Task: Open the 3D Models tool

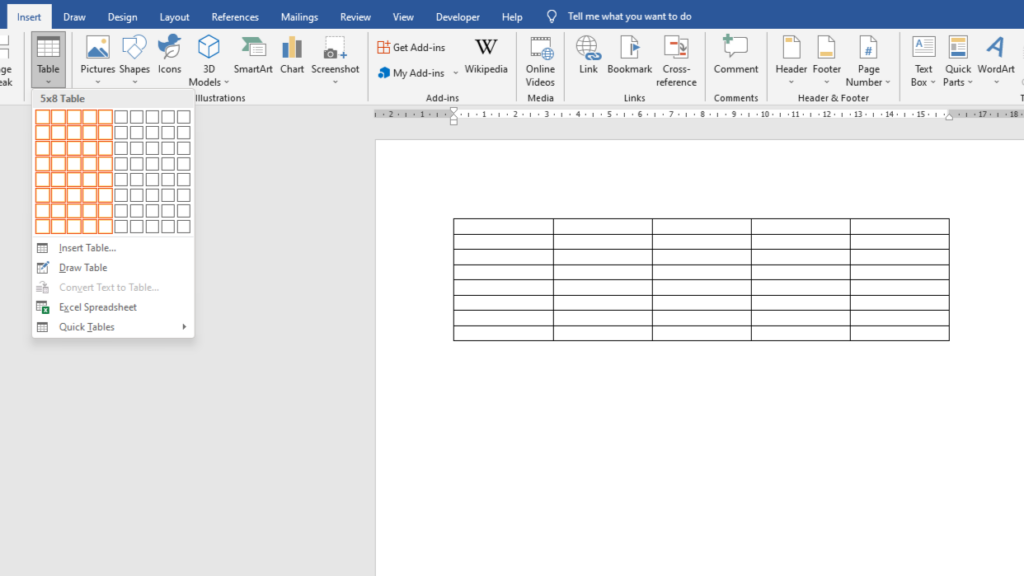Action: [208, 60]
